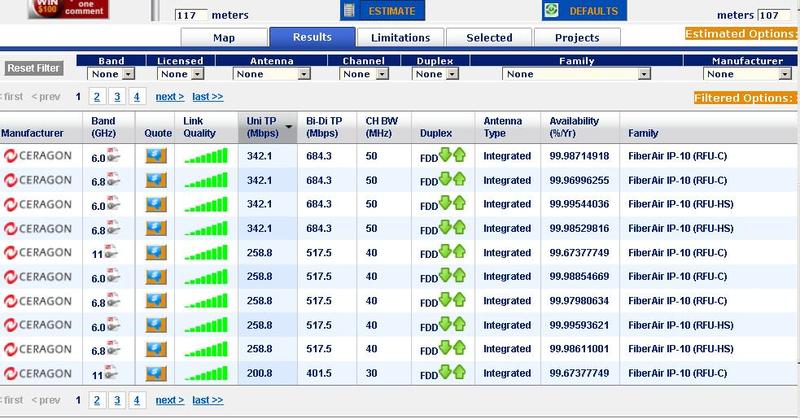The height and width of the screenshot is (419, 800).
Task: Open quote icon for 99.98854669 availability row
Action: point(156,277)
